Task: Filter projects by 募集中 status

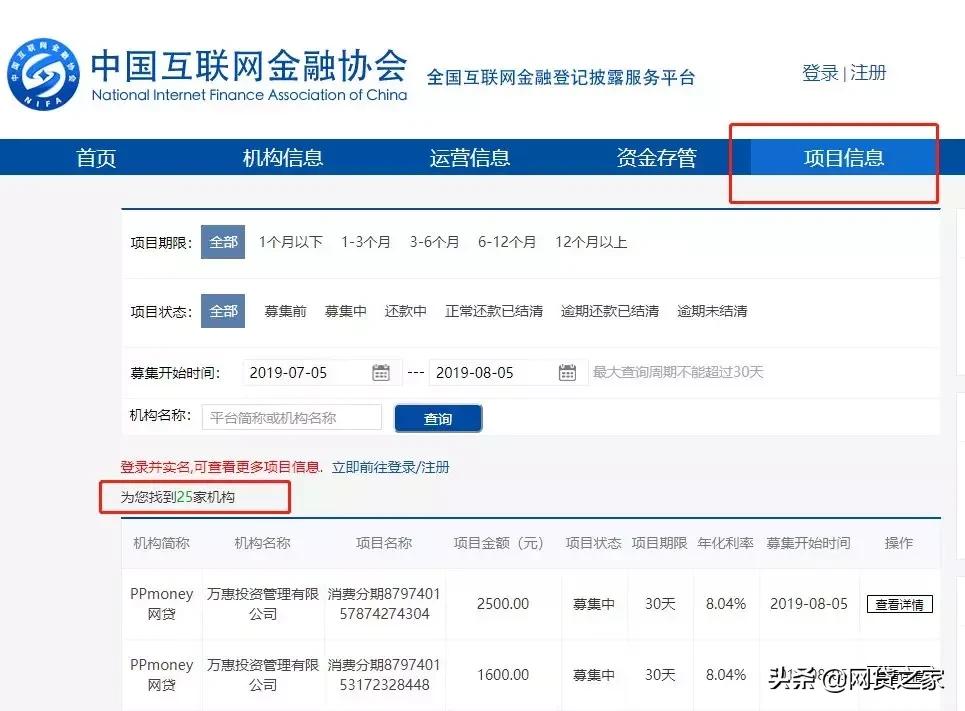Action: (x=345, y=310)
